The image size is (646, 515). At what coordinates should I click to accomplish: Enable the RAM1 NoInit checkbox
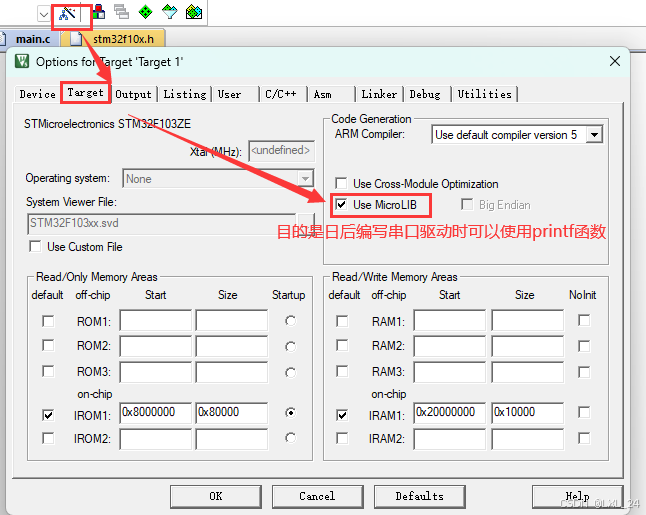(584, 320)
